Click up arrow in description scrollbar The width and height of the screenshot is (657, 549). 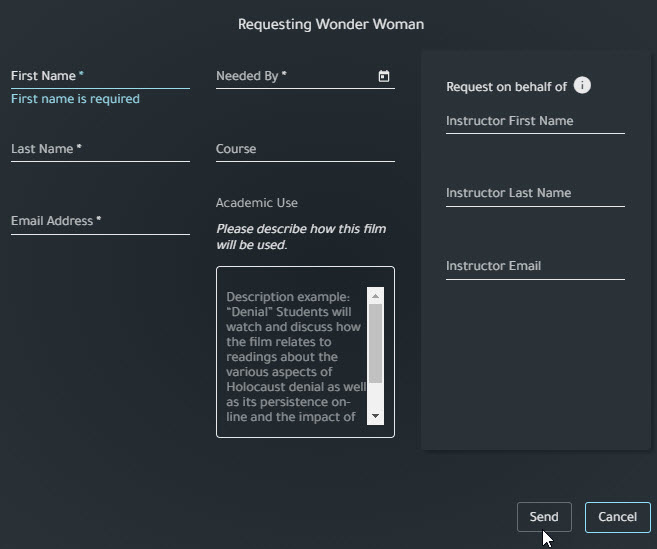point(375,296)
